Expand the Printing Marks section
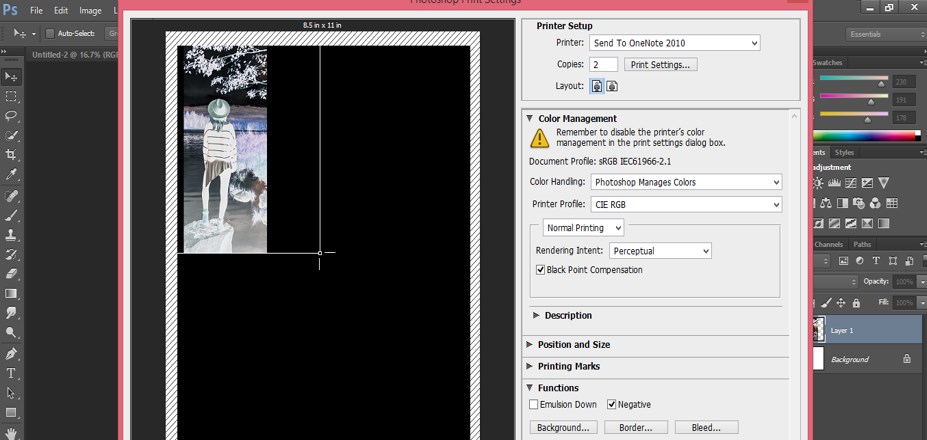The width and height of the screenshot is (927, 440). 530,366
